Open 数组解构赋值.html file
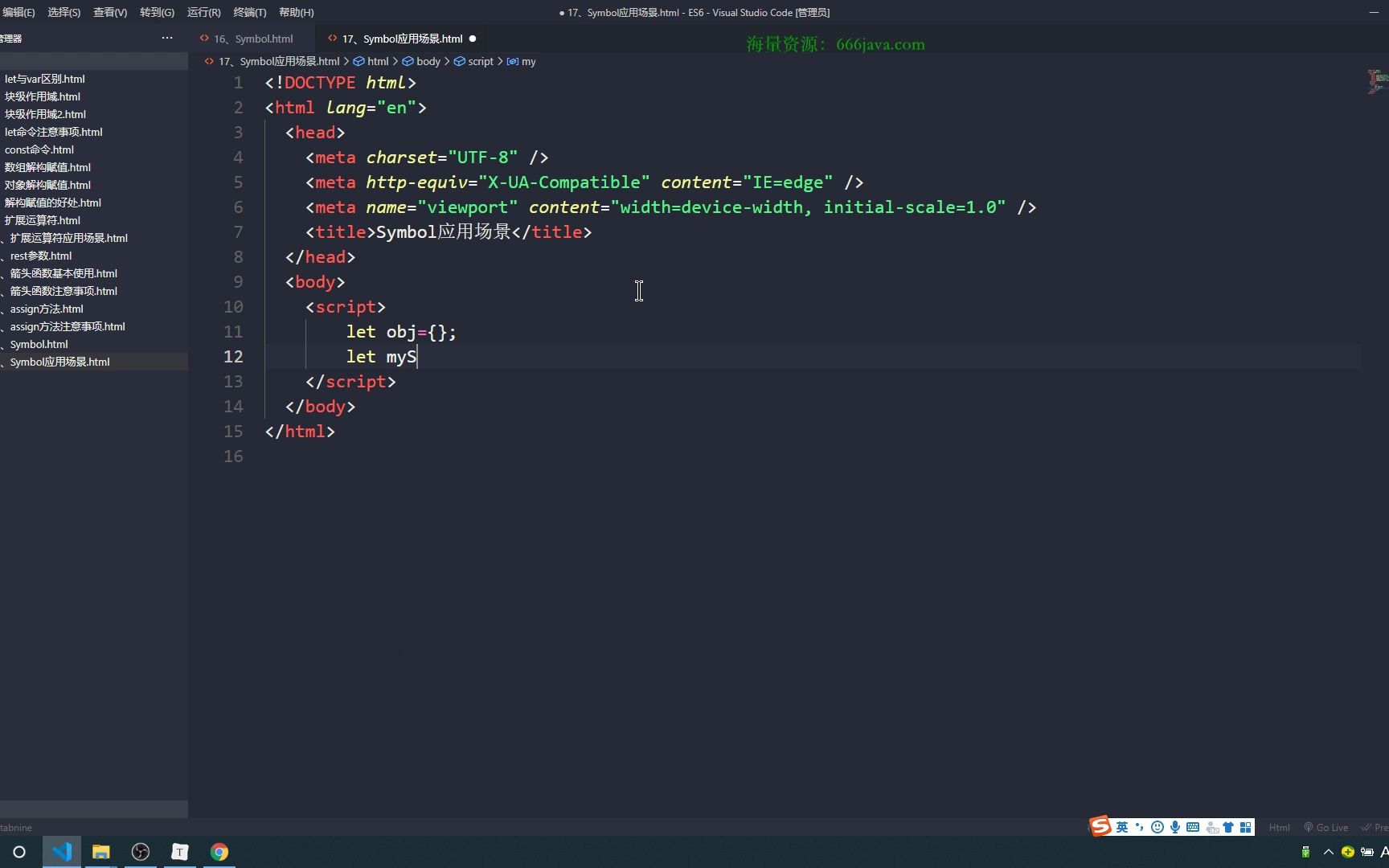 pos(94,167)
